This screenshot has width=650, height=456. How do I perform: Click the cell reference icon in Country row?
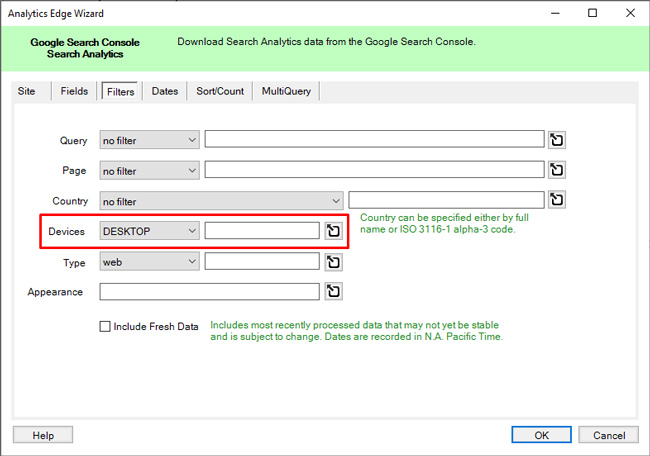coord(557,200)
